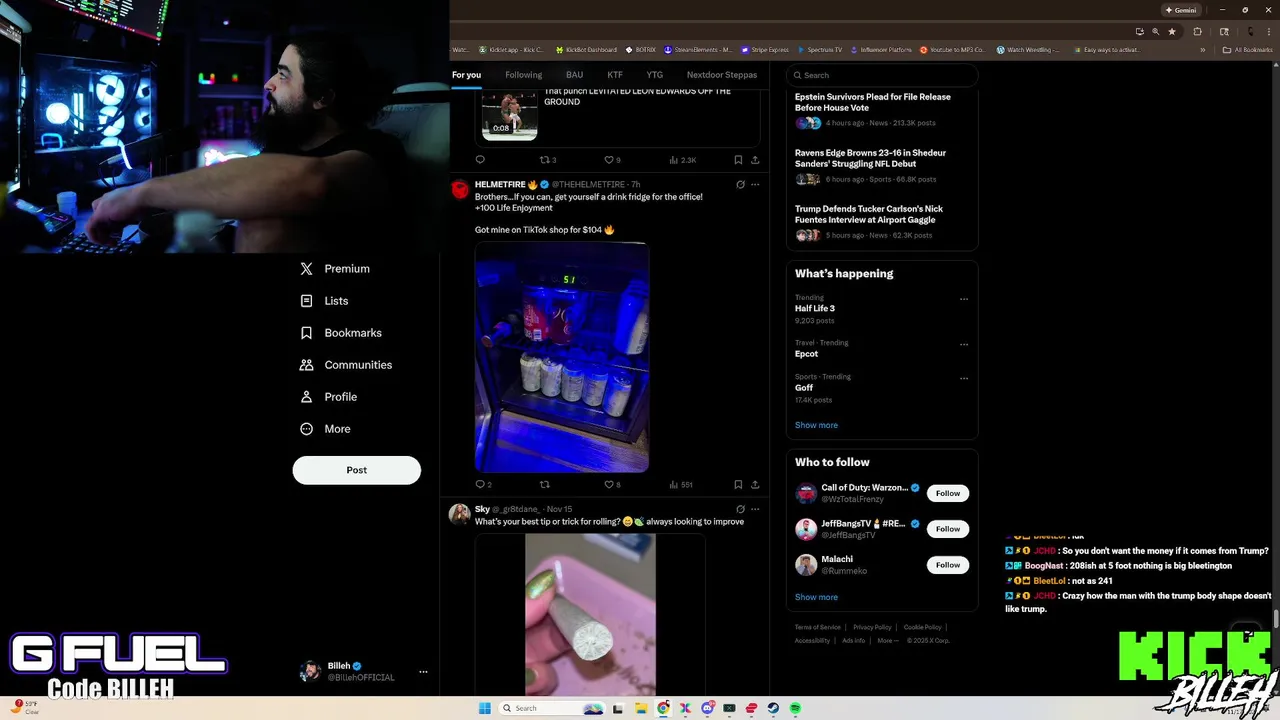Click the Windows Start button
Viewport: 1280px width, 720px height.
484,708
